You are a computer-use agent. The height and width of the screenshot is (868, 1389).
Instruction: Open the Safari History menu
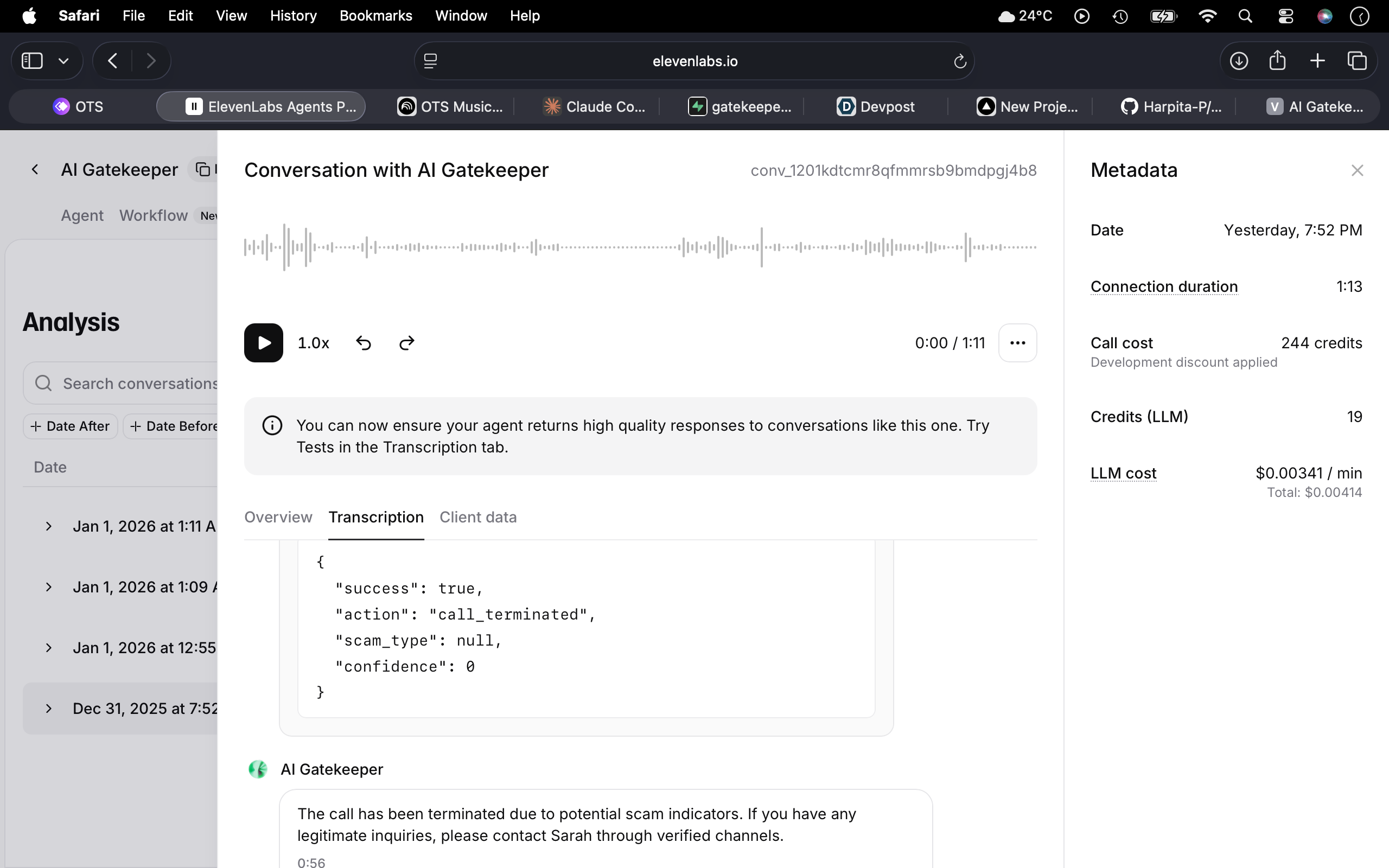294,16
